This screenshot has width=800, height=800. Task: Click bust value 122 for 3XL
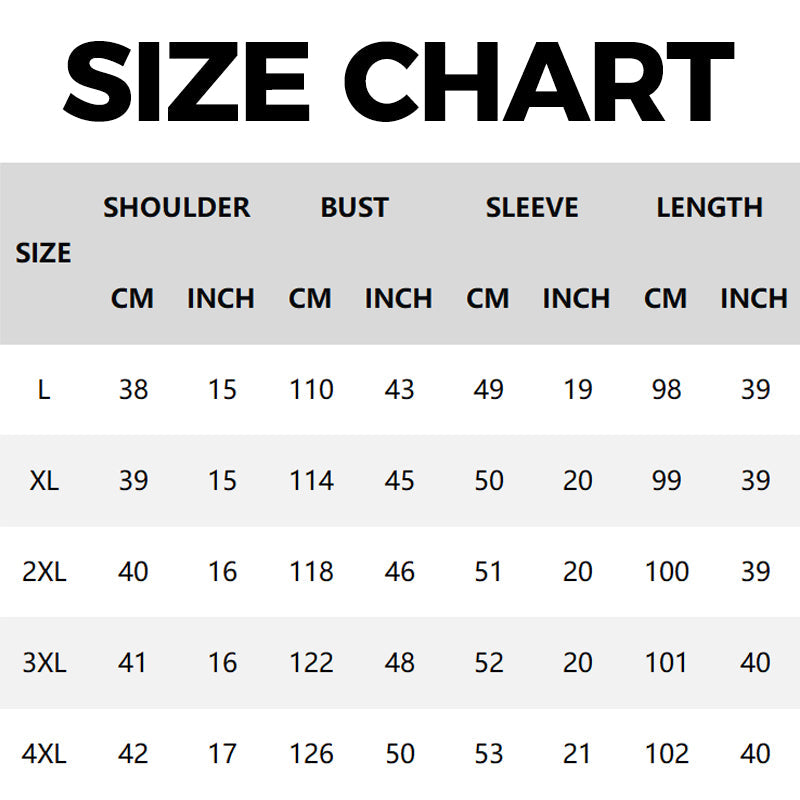tap(311, 663)
